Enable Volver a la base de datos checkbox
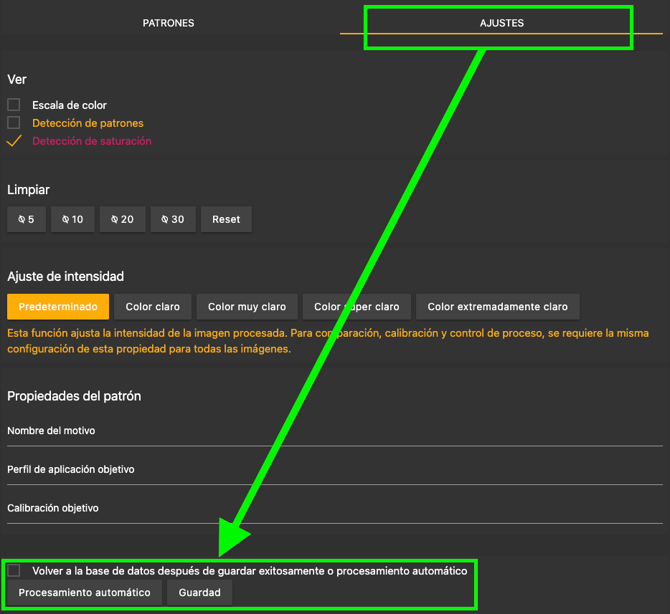Viewport: 670px width, 614px height. tap(14, 570)
